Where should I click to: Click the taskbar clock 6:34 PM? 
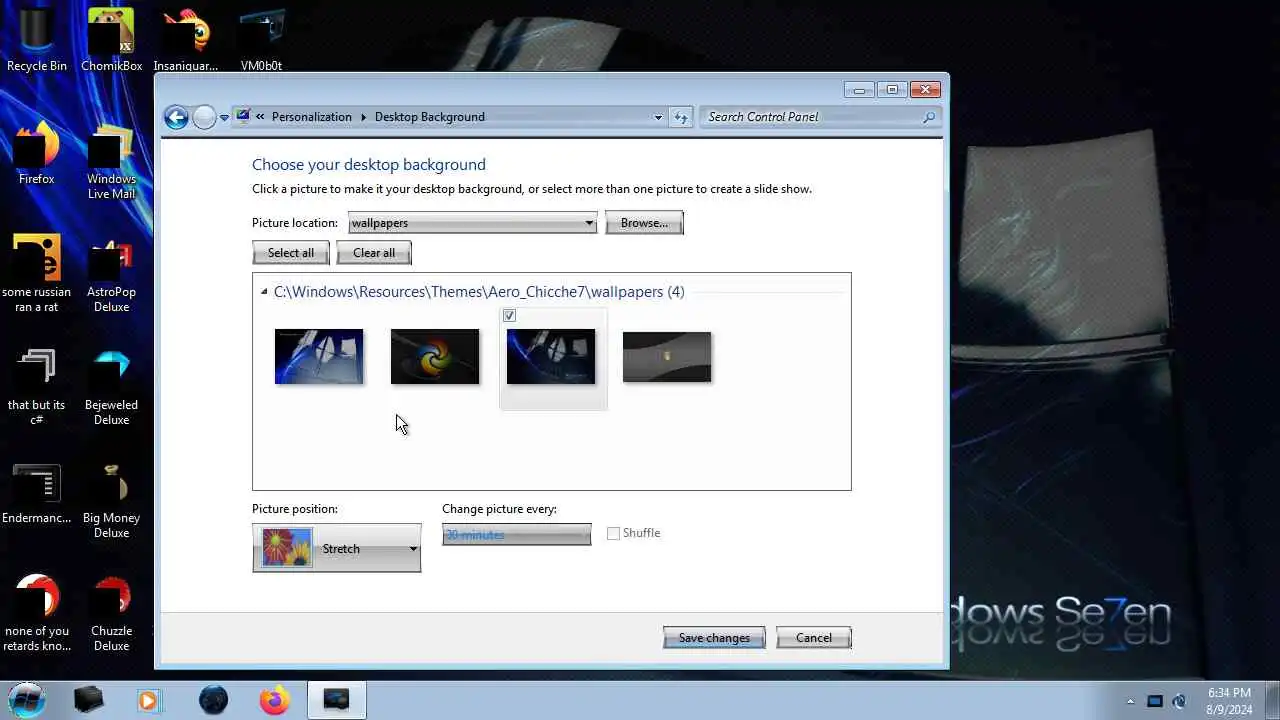tap(1229, 693)
